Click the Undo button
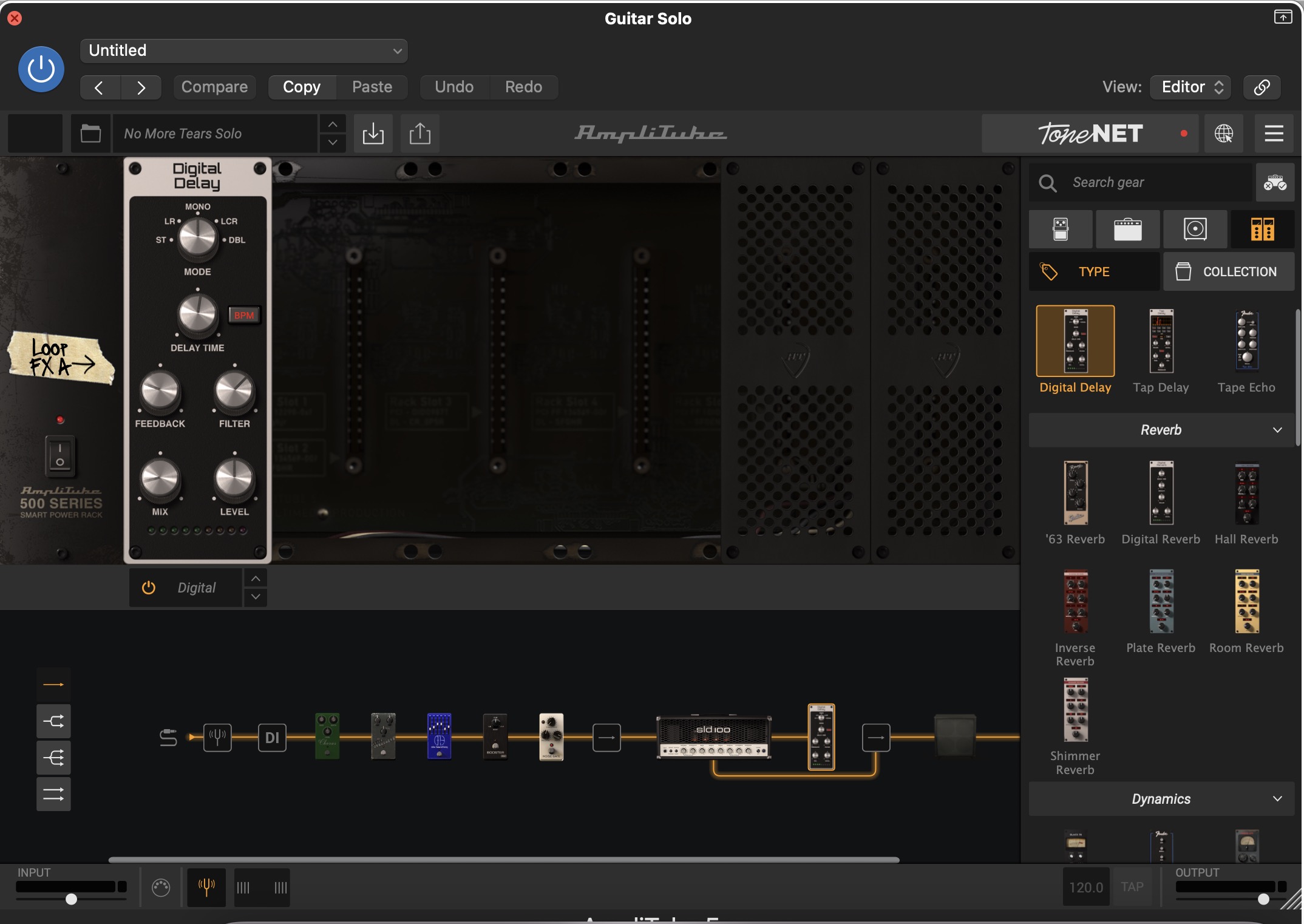1304x924 pixels. [454, 87]
